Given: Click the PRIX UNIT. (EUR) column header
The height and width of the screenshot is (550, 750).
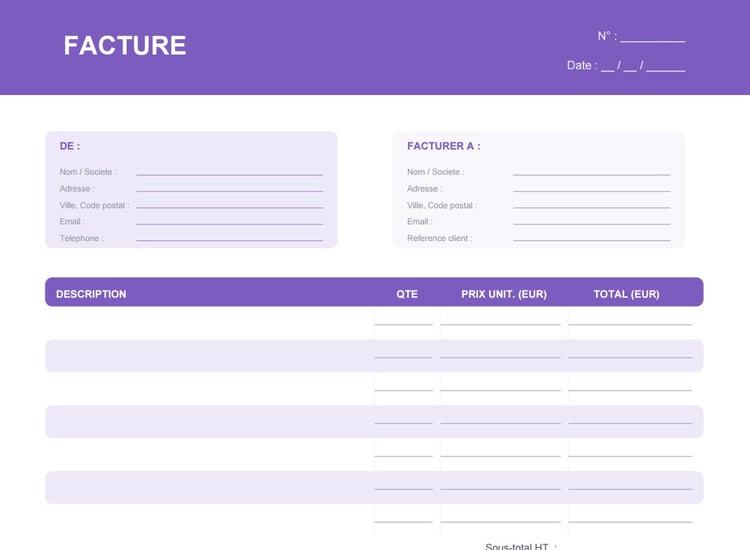Looking at the screenshot, I should click(504, 294).
